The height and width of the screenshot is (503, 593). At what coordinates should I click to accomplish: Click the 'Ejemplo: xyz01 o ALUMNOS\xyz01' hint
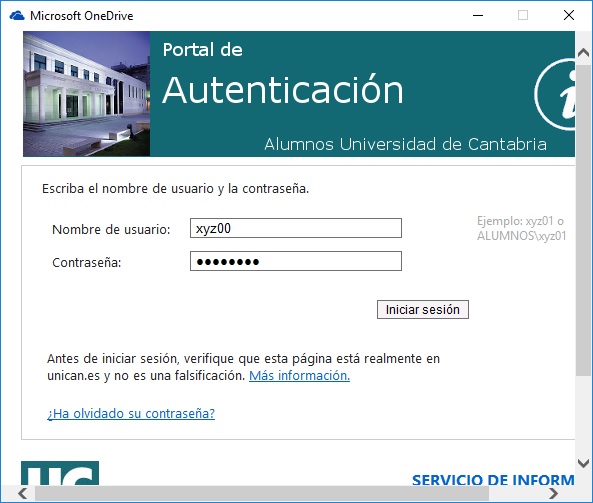(x=522, y=228)
